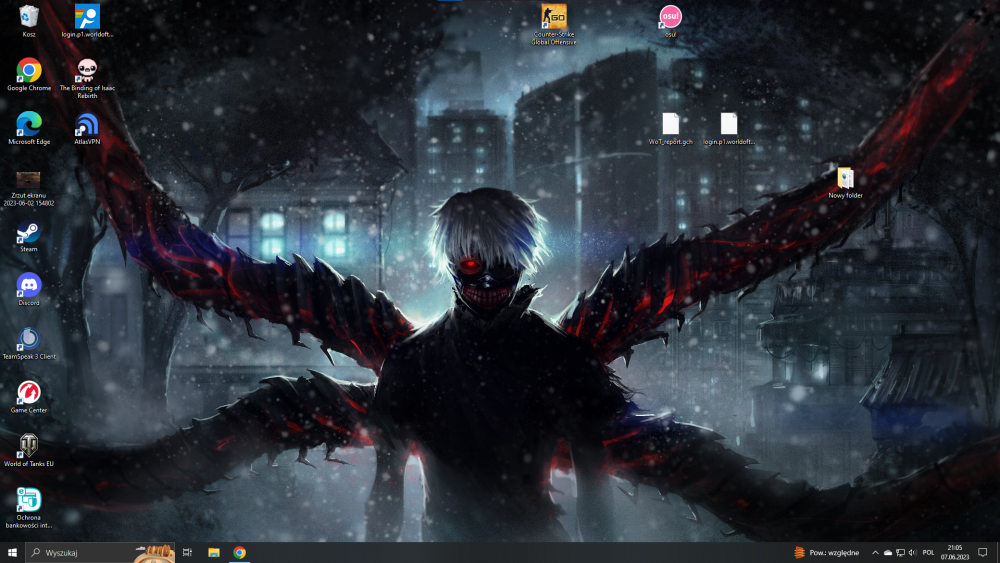The image size is (1000, 563).
Task: Click the Wyszukaj search box
Action: coord(100,553)
